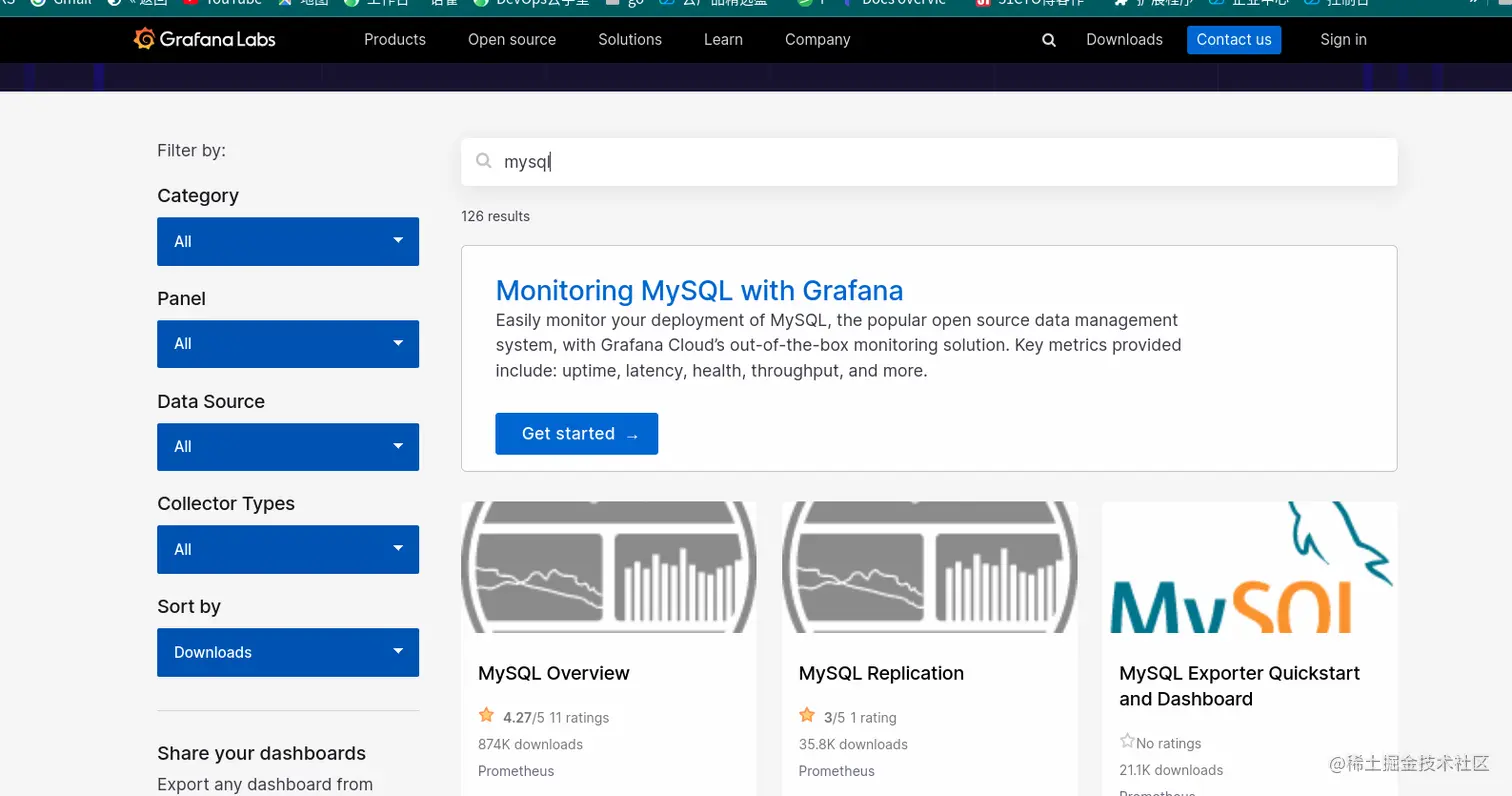Click the magnifier icon in the search box

point(484,161)
